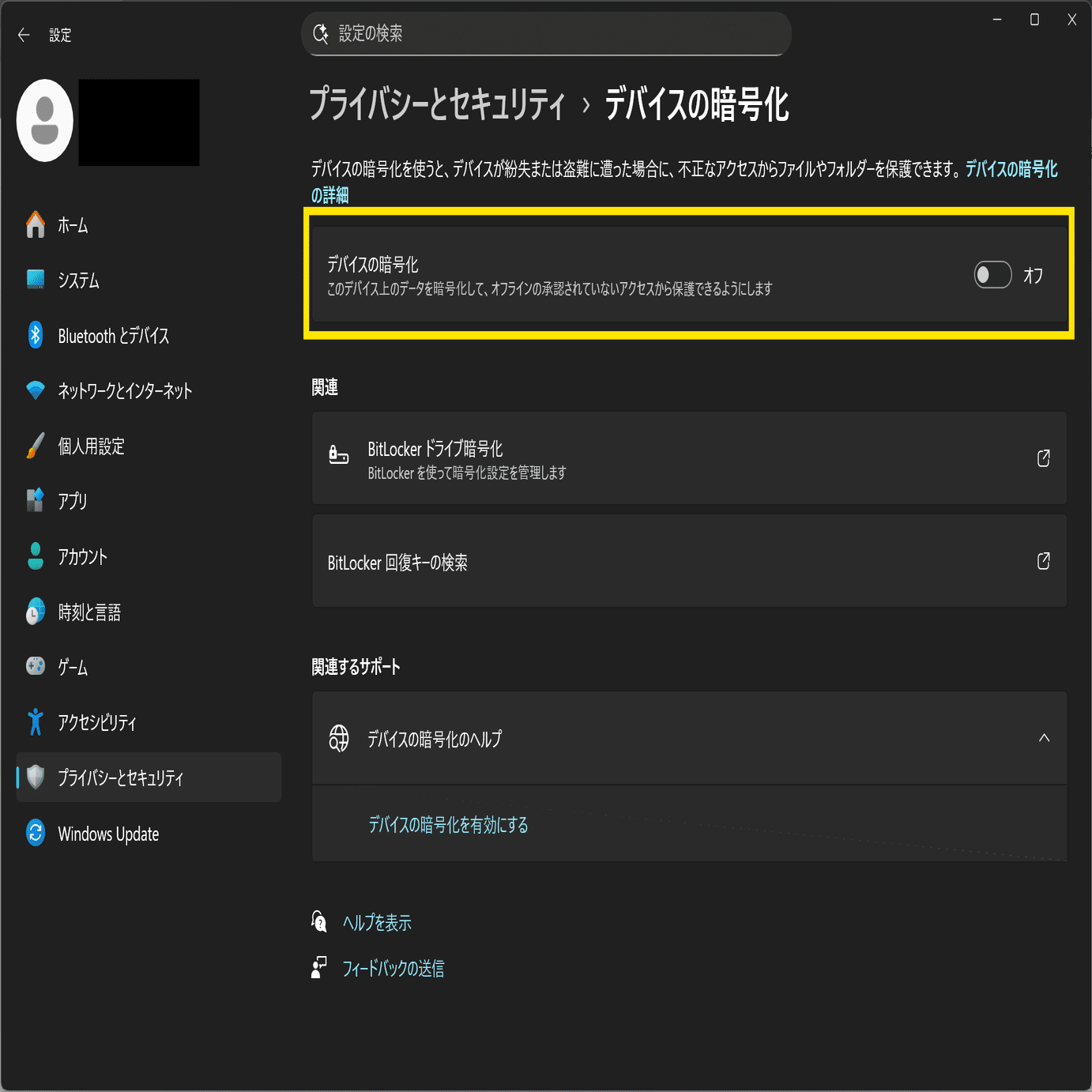Select the ゲーム controller icon

click(35, 667)
